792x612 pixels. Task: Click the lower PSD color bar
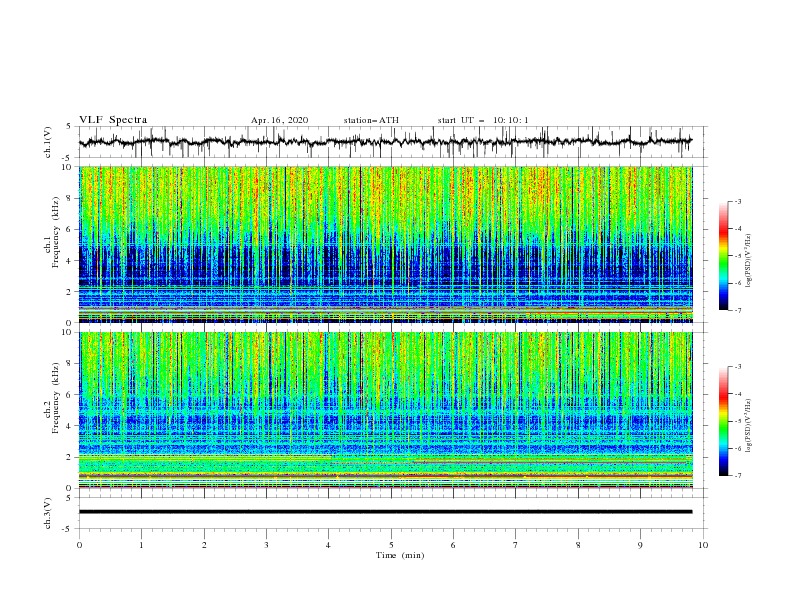pyautogui.click(x=723, y=421)
